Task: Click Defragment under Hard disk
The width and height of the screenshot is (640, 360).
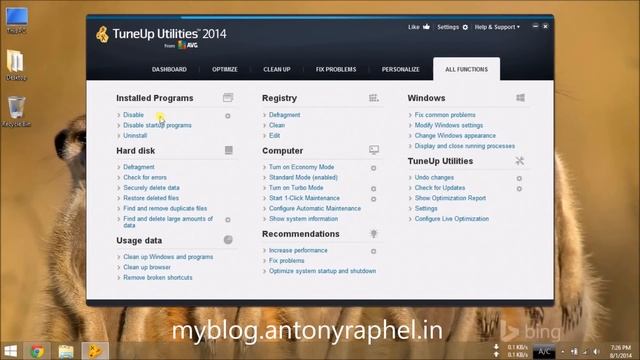Action: 139,167
